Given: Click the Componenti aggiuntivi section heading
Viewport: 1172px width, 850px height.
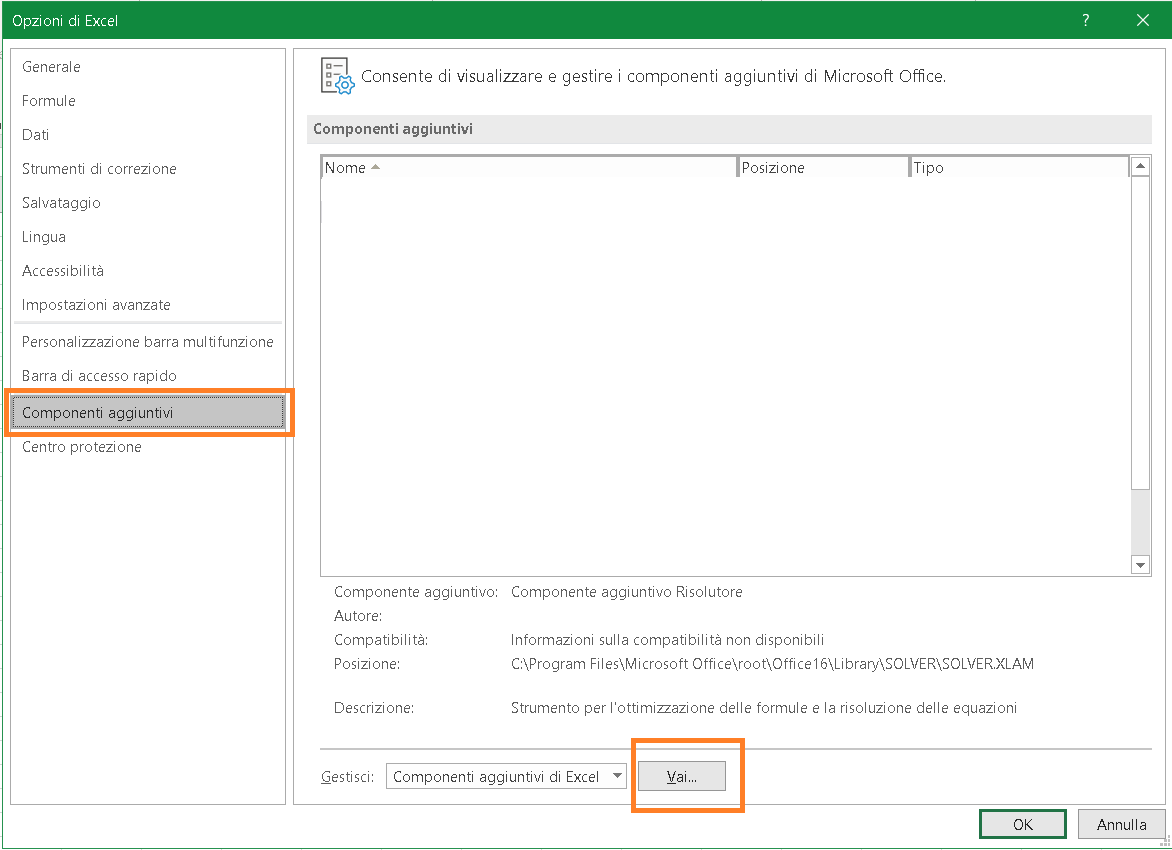Looking at the screenshot, I should (x=393, y=129).
